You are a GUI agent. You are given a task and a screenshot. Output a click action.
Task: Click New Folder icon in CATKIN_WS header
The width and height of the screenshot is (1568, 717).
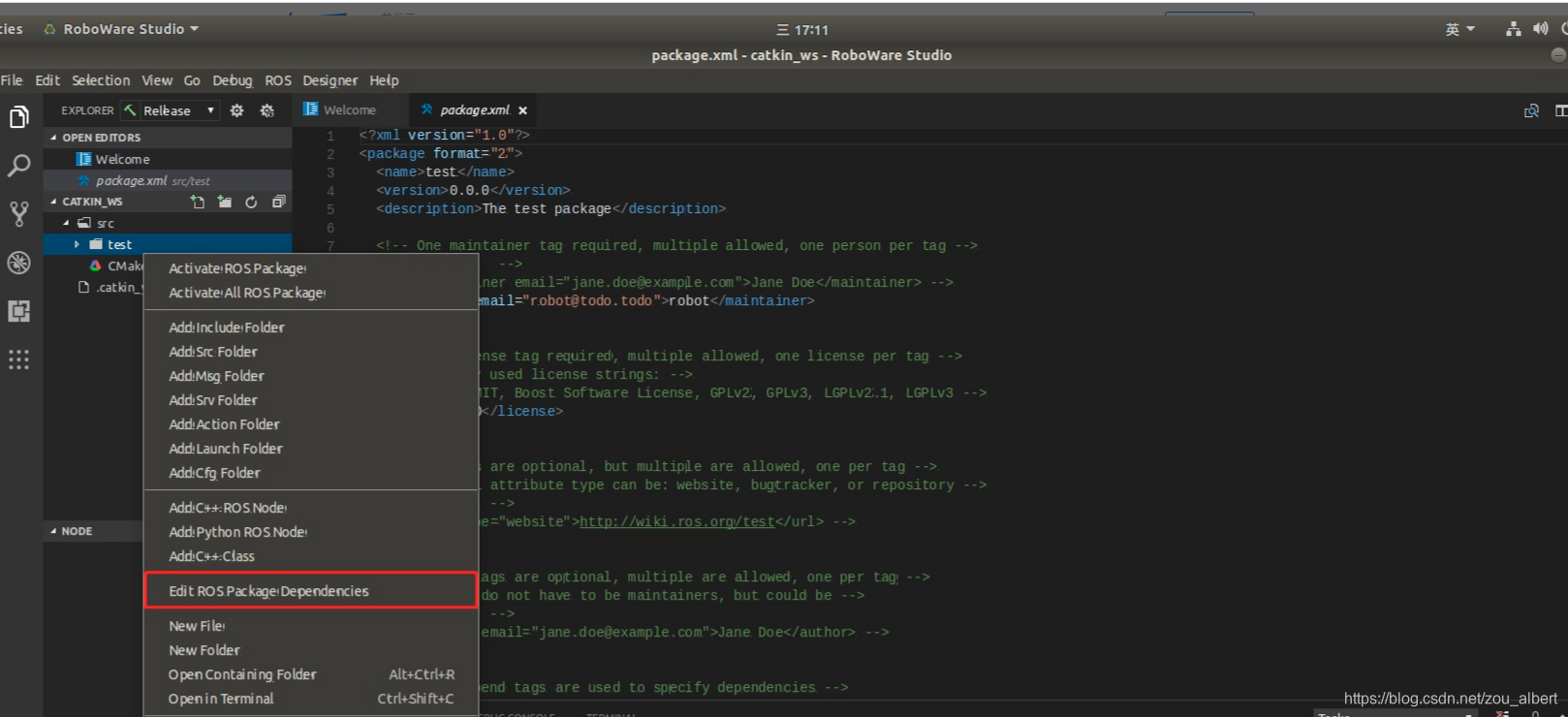(225, 202)
